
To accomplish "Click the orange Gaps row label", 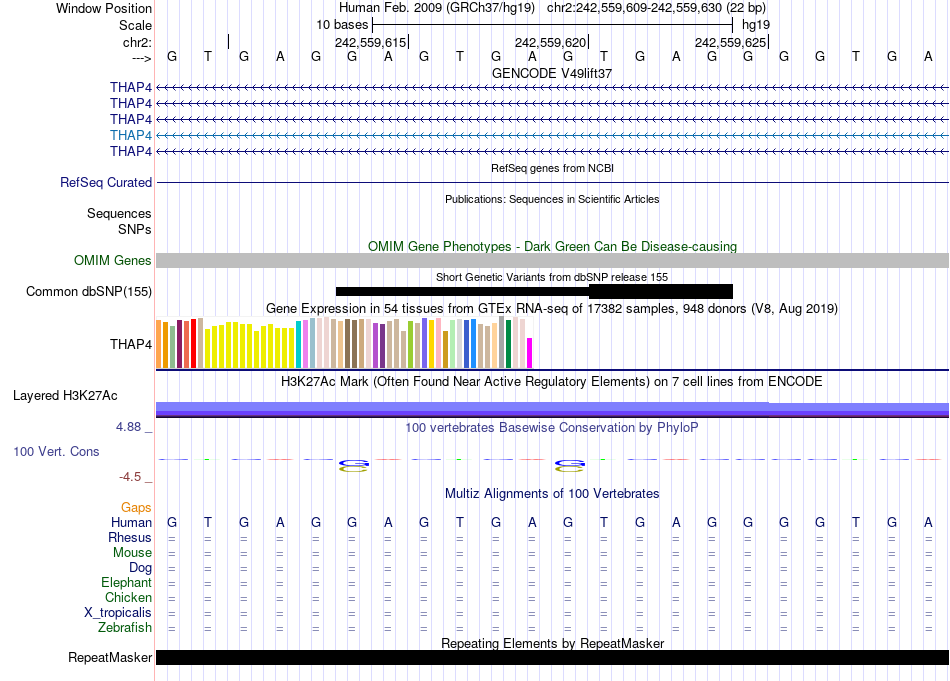I will tap(136, 507).
